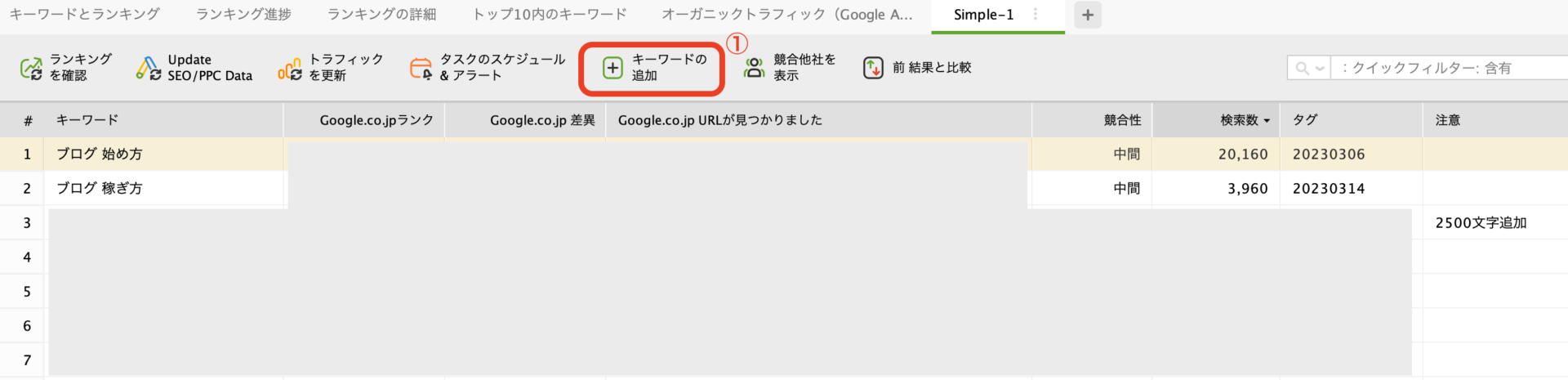Image resolution: width=1568 pixels, height=380 pixels.
Task: Click the 競合他社を表示 button label
Action: [x=804, y=68]
